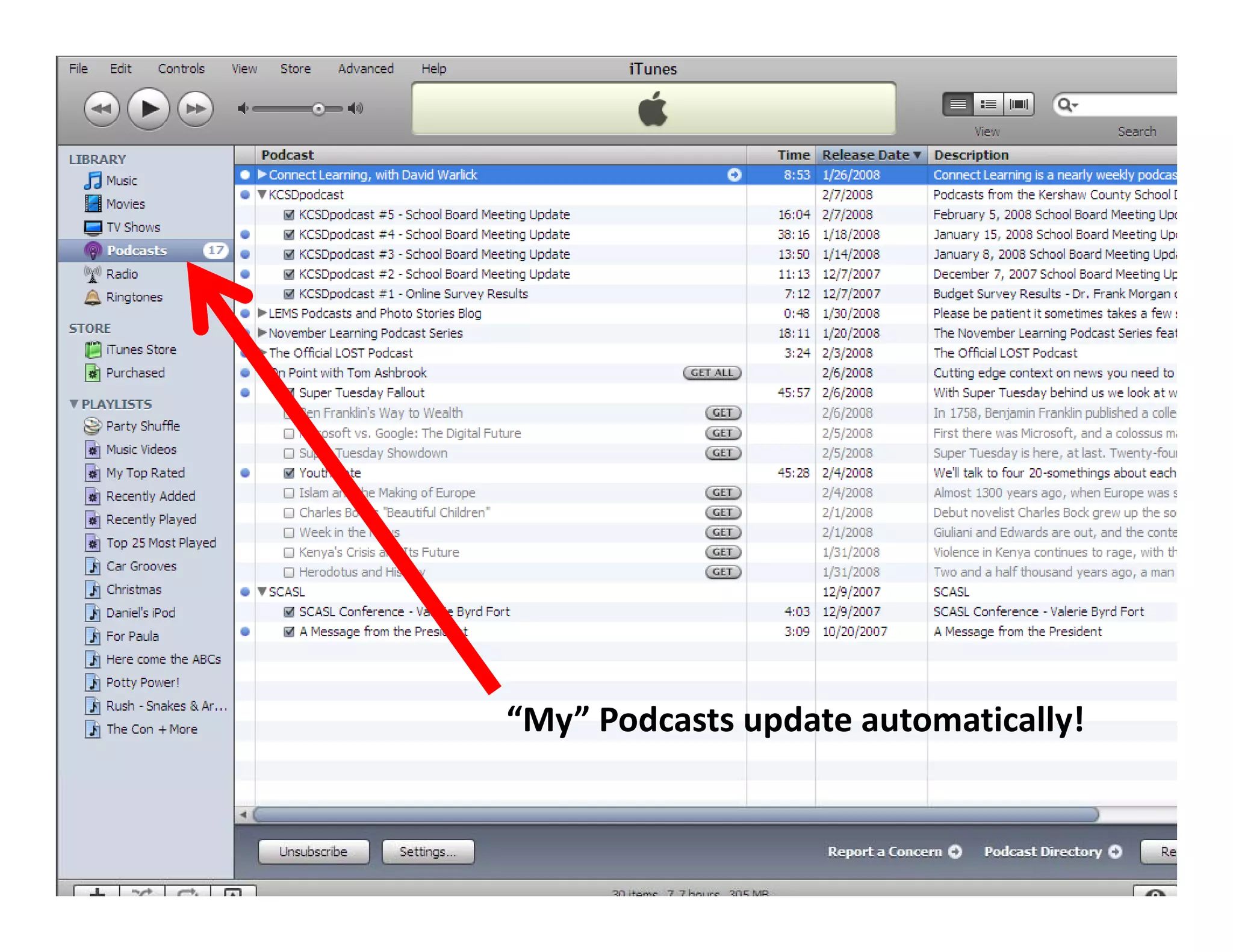The height and width of the screenshot is (952, 1233).
Task: Click GET ALL for On Point
Action: [712, 373]
